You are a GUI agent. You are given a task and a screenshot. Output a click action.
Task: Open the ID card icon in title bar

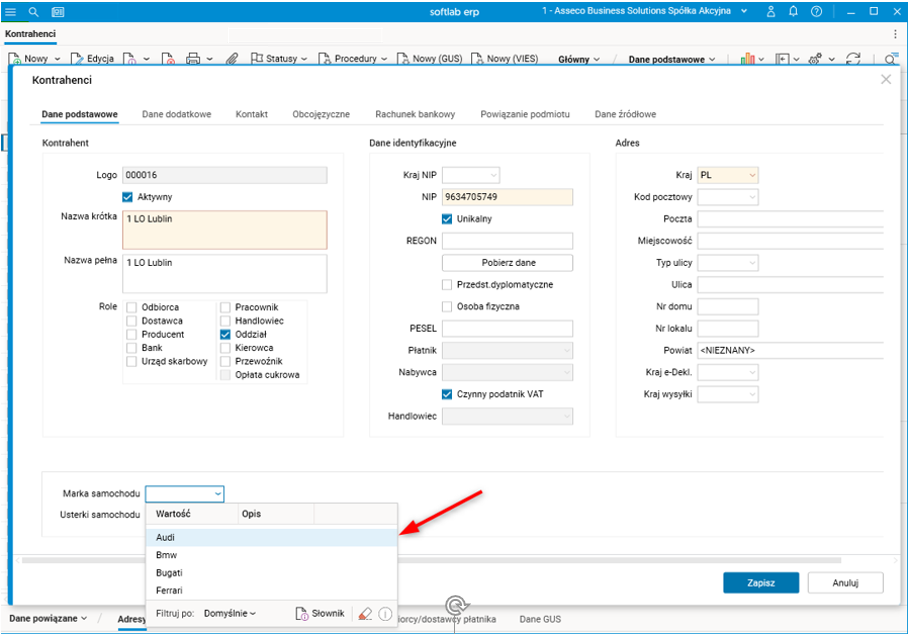click(58, 12)
